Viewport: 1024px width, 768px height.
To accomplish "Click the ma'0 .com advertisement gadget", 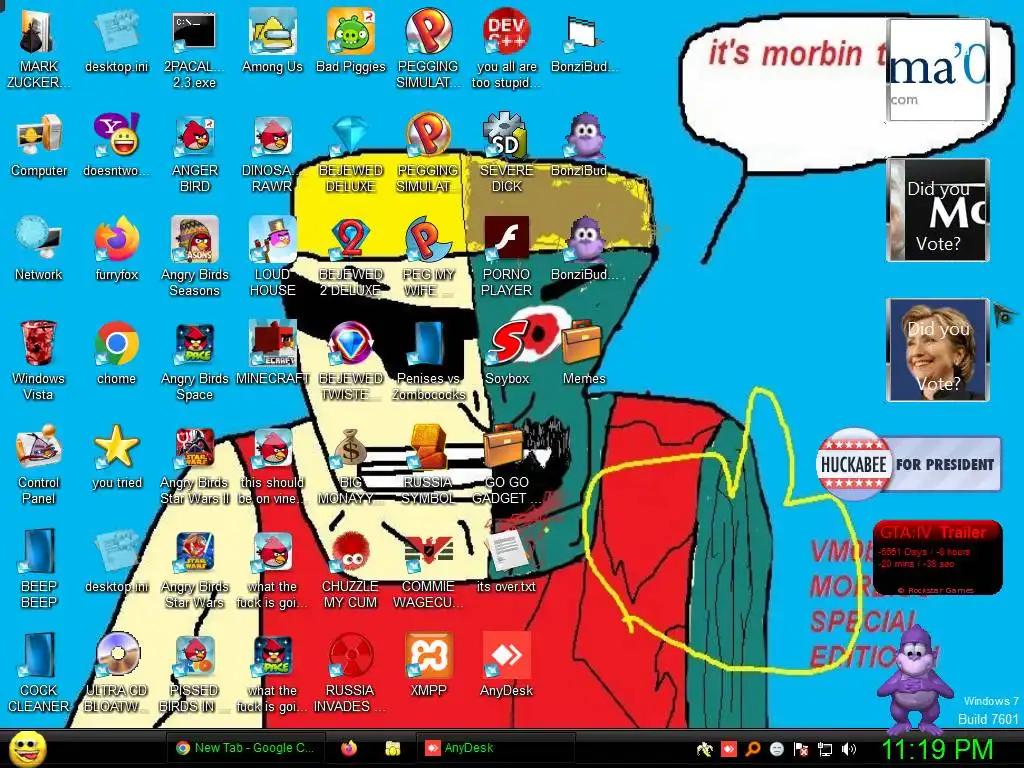I will pyautogui.click(x=938, y=70).
